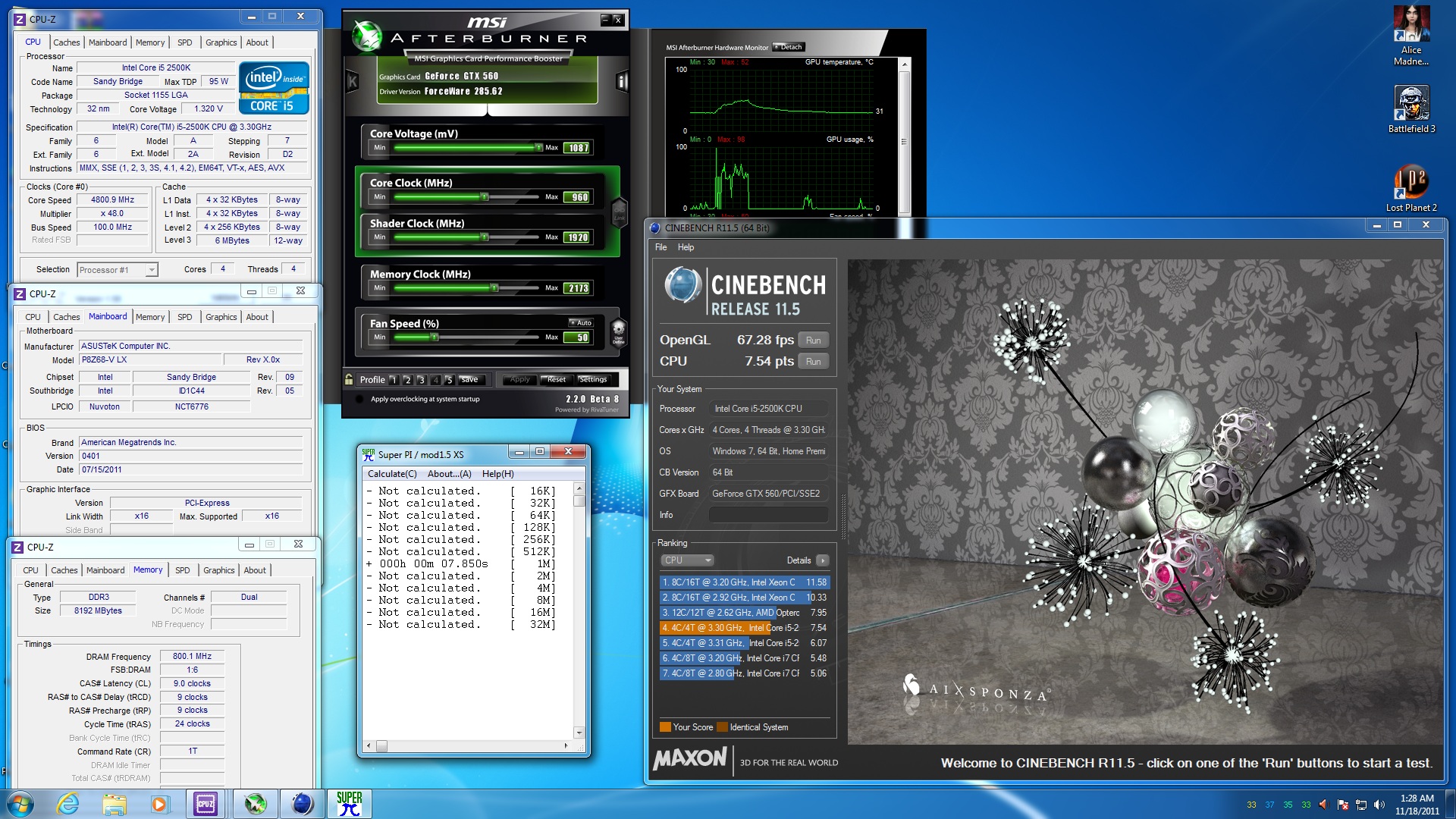The height and width of the screenshot is (819, 1456).
Task: Click the MSI Afterburner taskbar icon
Action: [x=255, y=804]
